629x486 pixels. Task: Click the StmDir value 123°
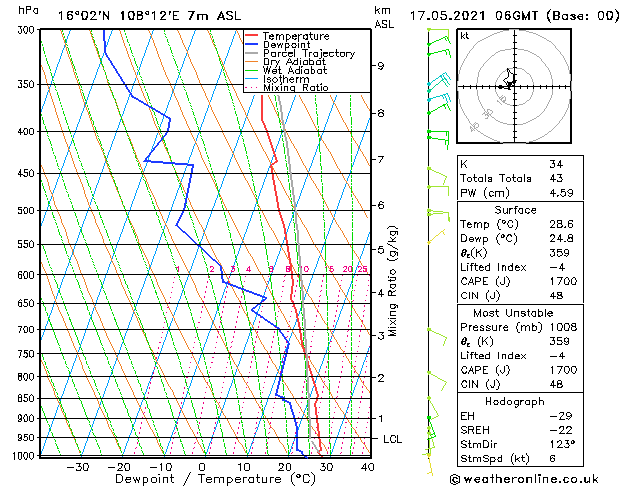point(562,445)
